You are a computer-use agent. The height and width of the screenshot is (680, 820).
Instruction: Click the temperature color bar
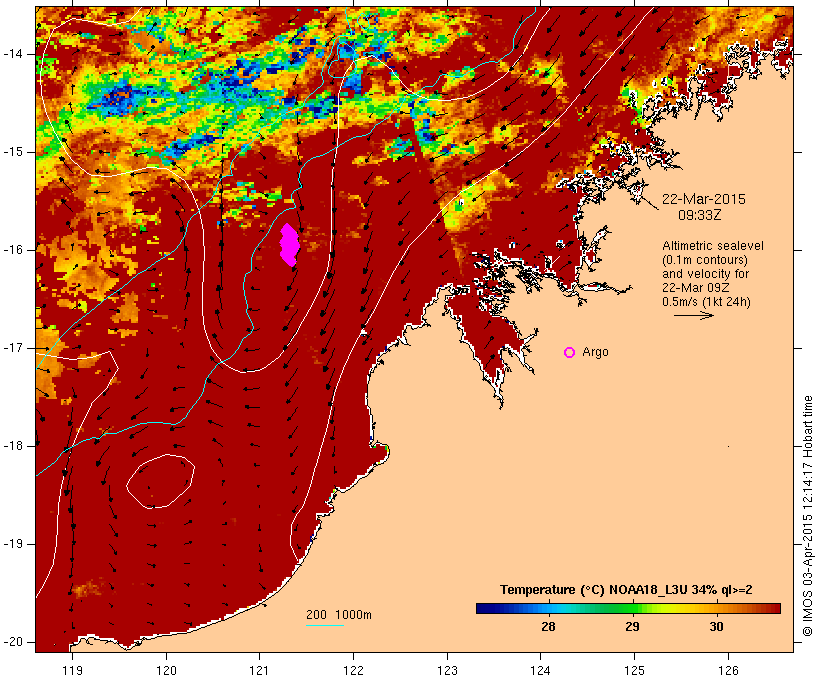(x=628, y=608)
